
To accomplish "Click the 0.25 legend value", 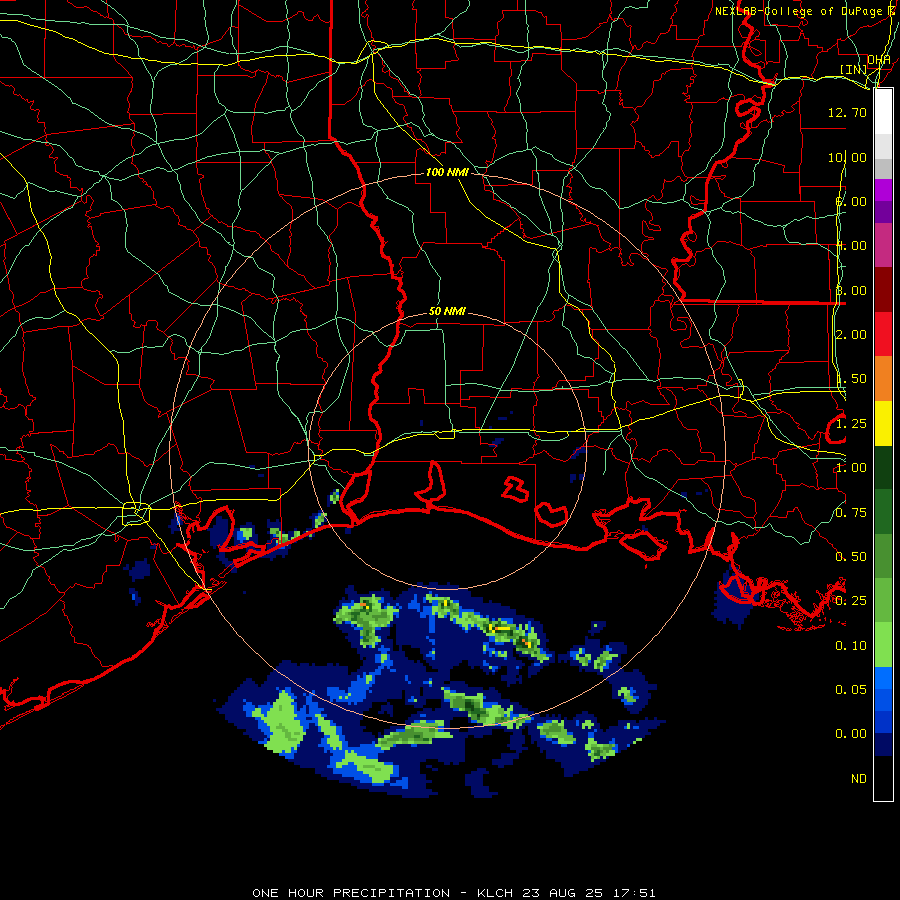I will [x=851, y=601].
